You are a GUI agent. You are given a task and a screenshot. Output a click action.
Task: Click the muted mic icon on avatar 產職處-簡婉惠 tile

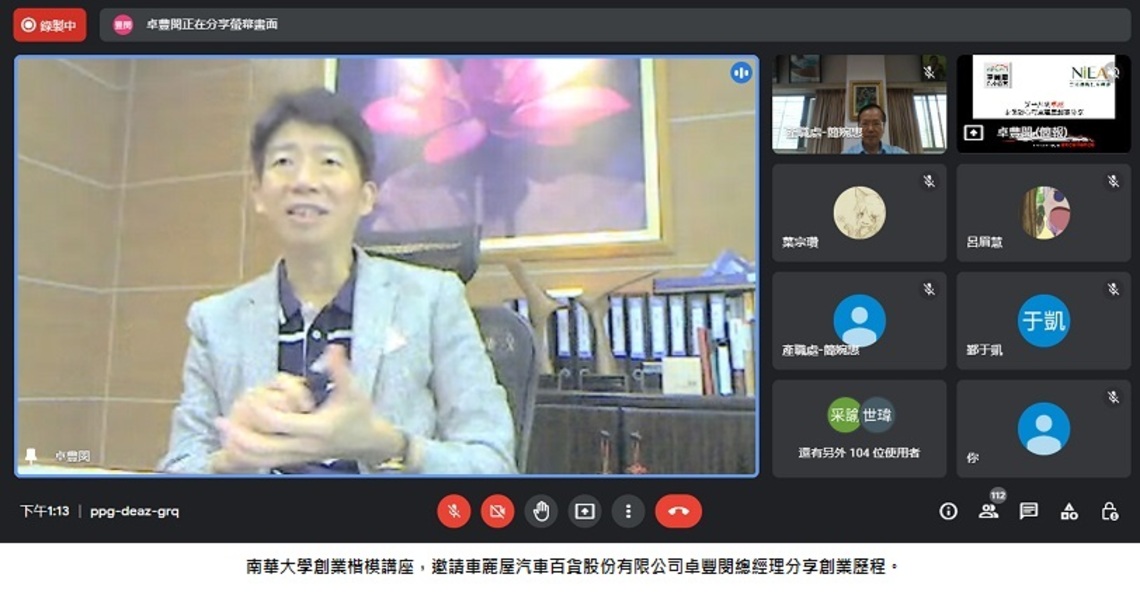929,289
